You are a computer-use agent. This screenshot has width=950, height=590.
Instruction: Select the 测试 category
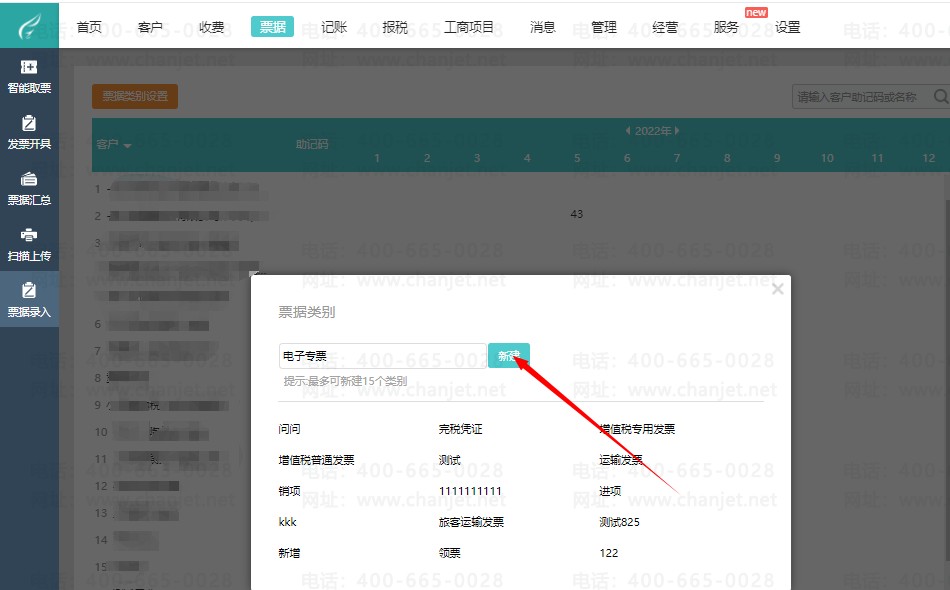[x=450, y=460]
